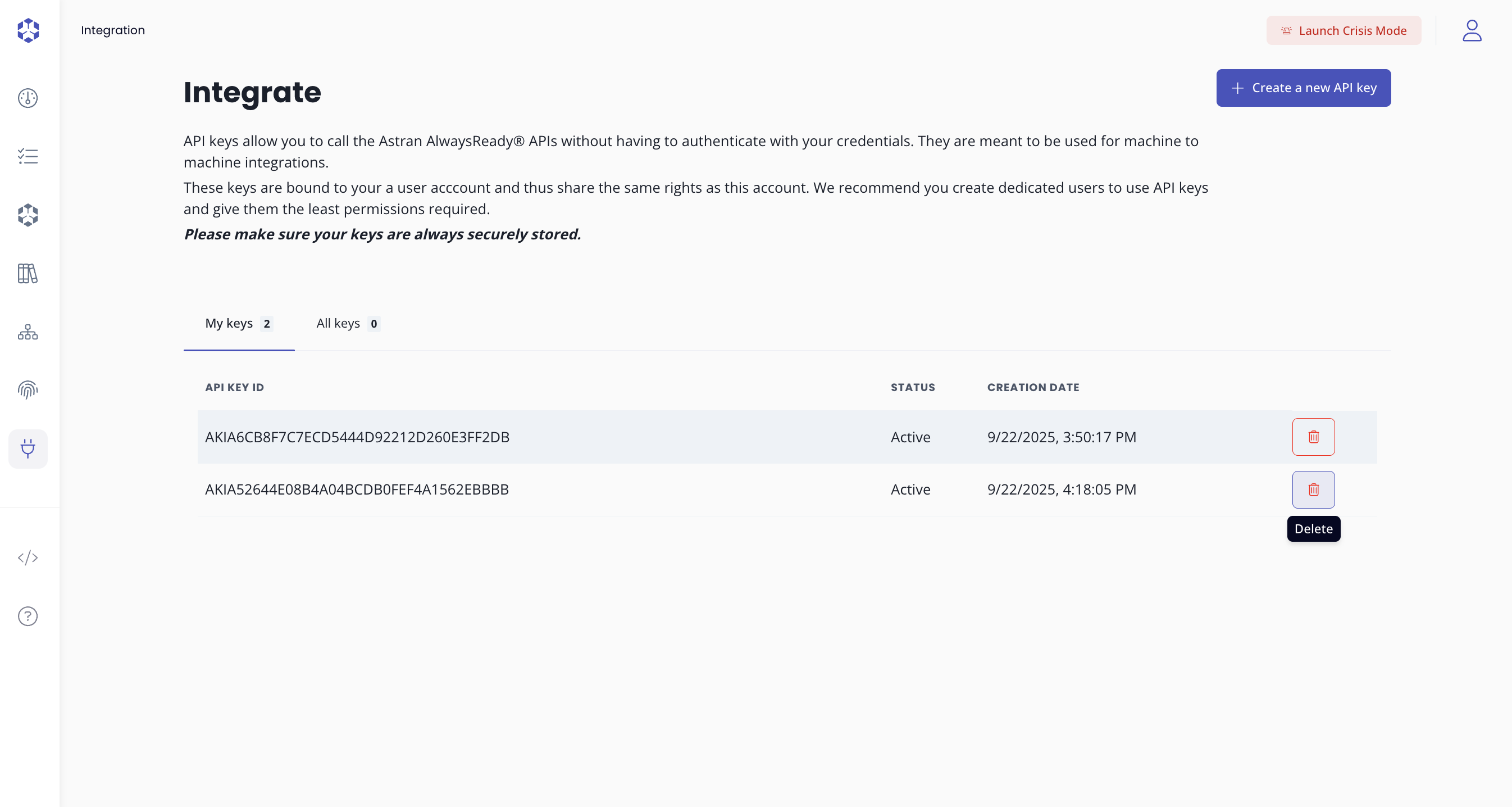Open the books library icon
1512x807 pixels.
(x=28, y=273)
